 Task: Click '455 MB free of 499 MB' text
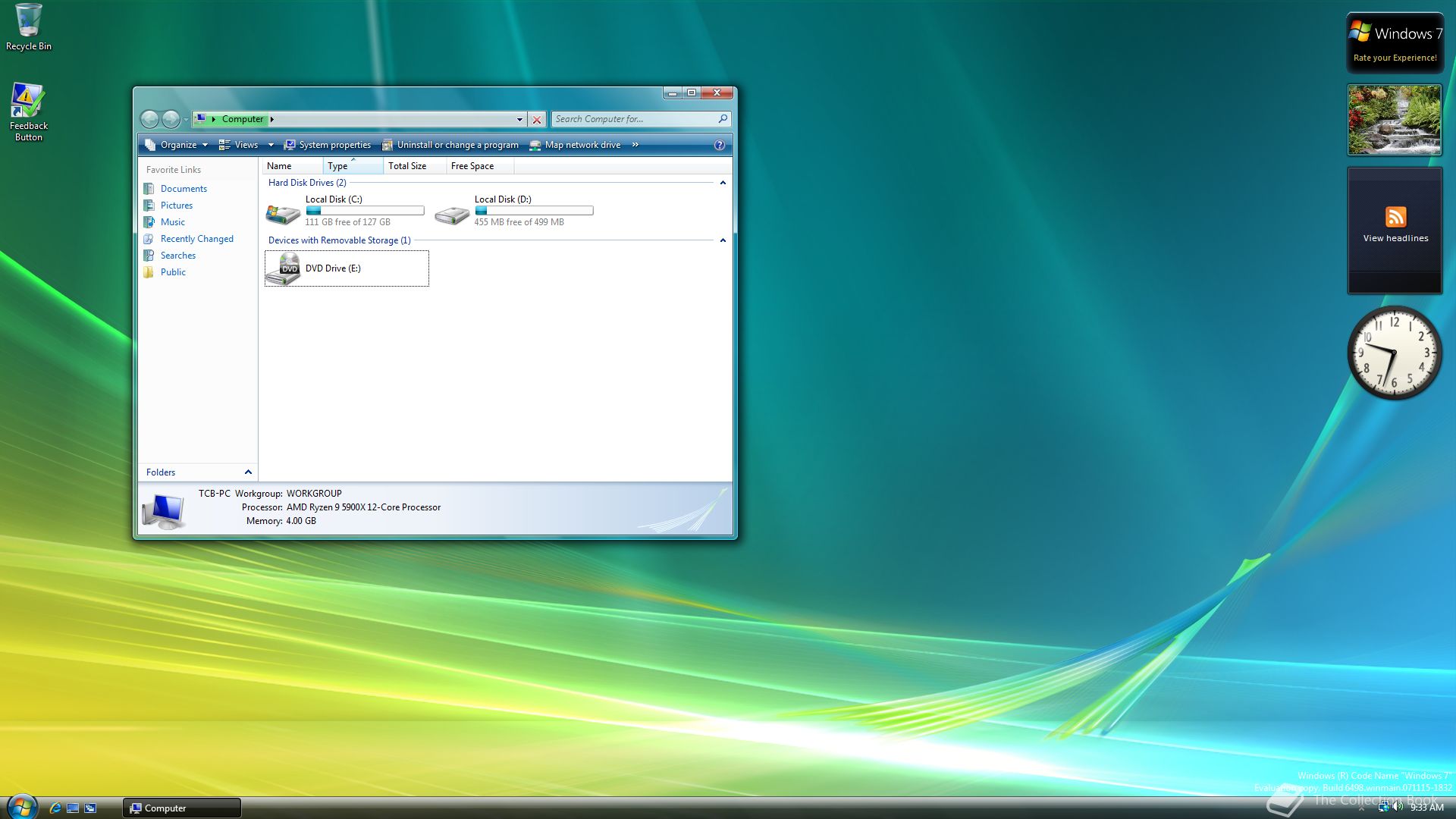(x=519, y=222)
